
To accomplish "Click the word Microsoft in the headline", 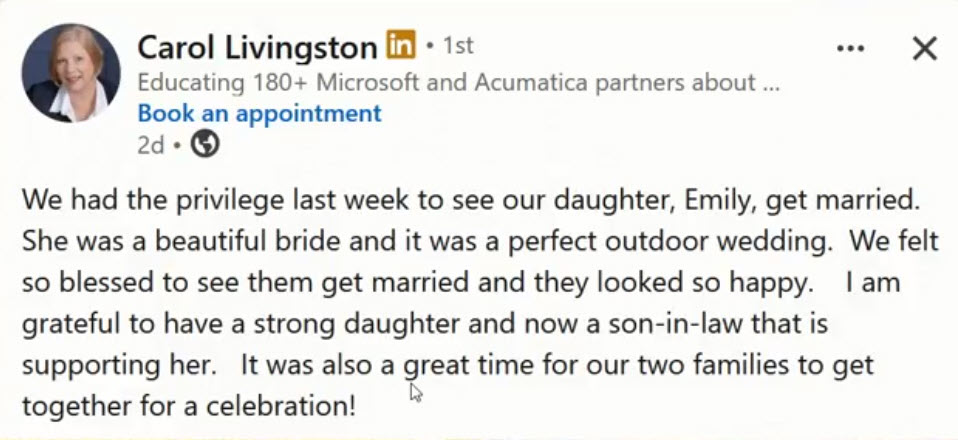I will (x=368, y=82).
